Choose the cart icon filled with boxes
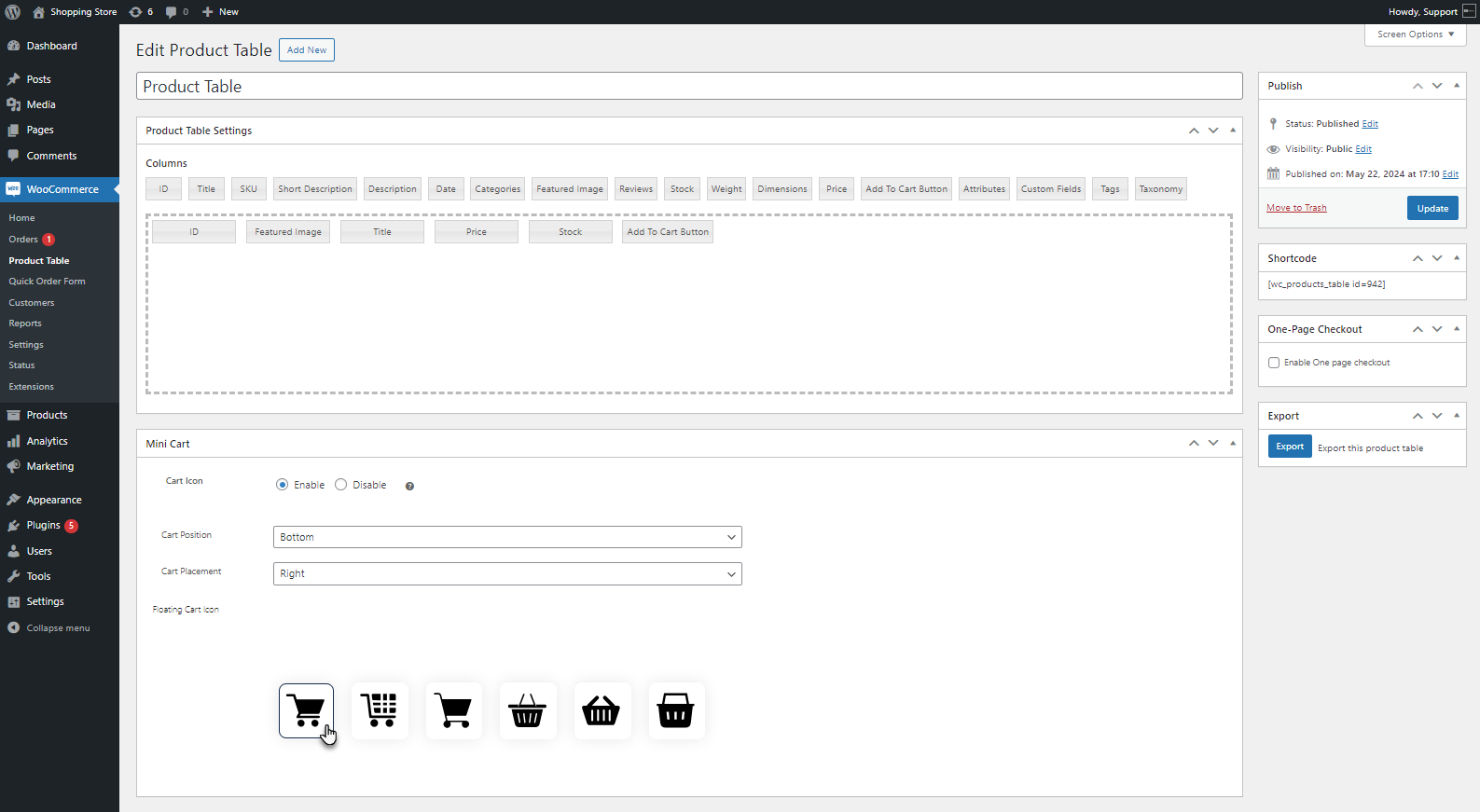This screenshot has width=1480, height=812. [380, 710]
